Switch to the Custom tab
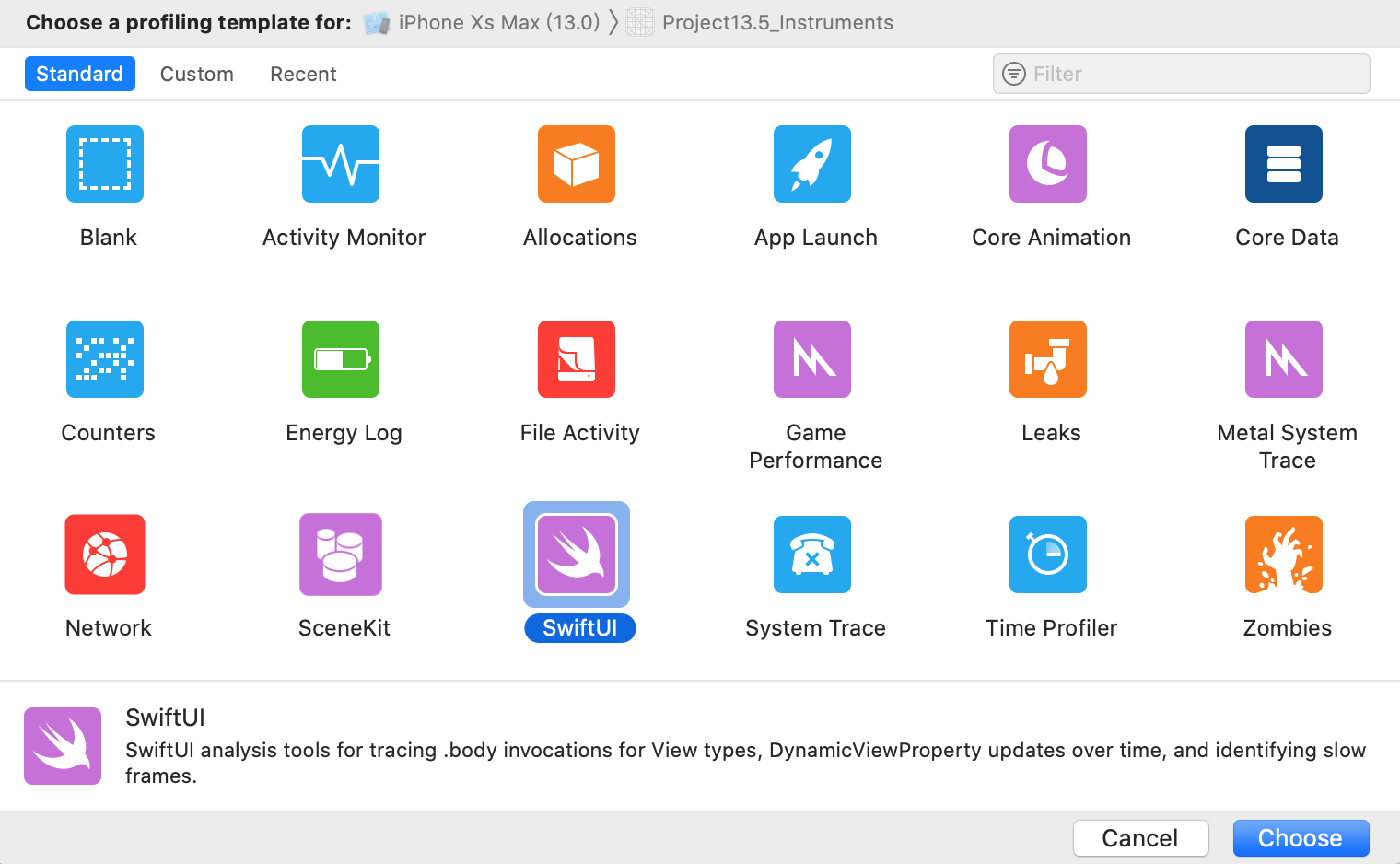The width and height of the screenshot is (1400, 864). [197, 74]
